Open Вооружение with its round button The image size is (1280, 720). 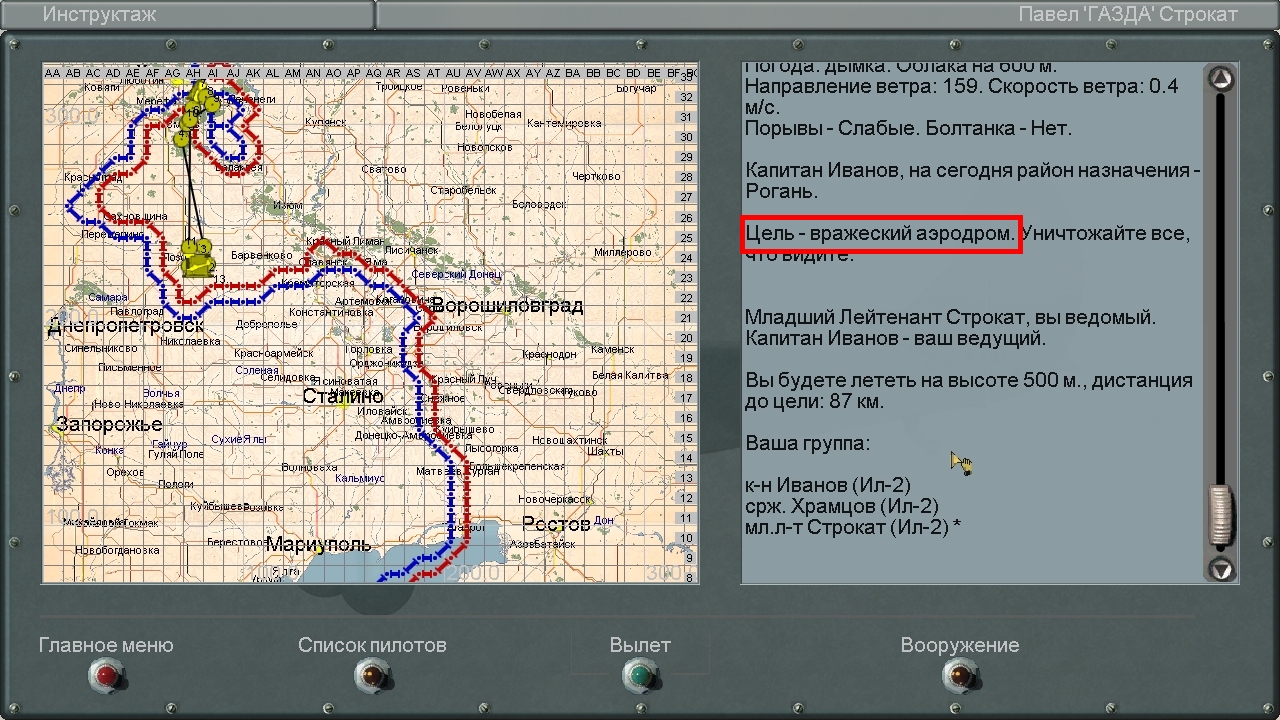959,677
